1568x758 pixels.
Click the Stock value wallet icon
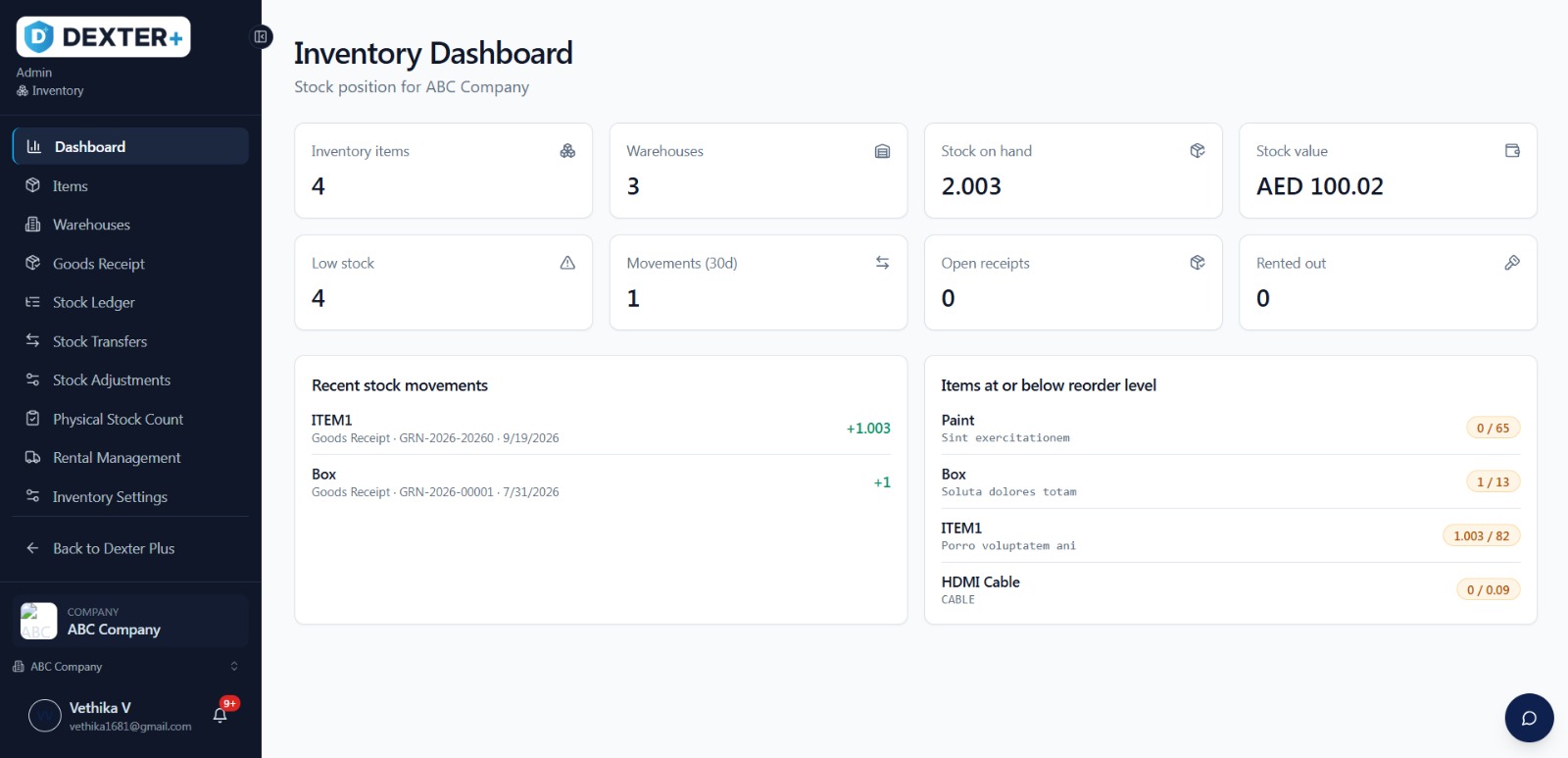pyautogui.click(x=1512, y=151)
